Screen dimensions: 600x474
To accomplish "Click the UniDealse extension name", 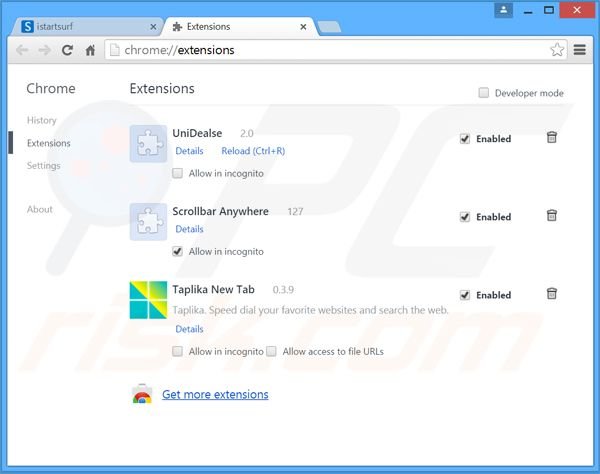I will tap(197, 133).
